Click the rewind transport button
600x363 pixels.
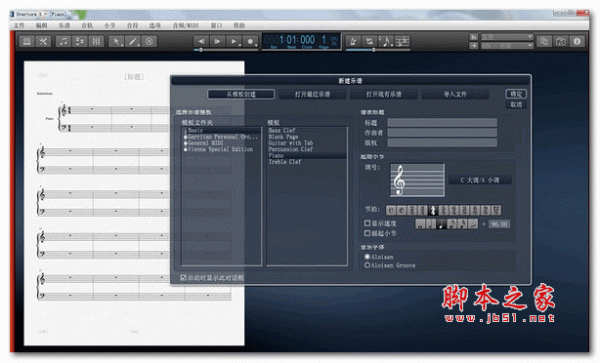(201, 41)
